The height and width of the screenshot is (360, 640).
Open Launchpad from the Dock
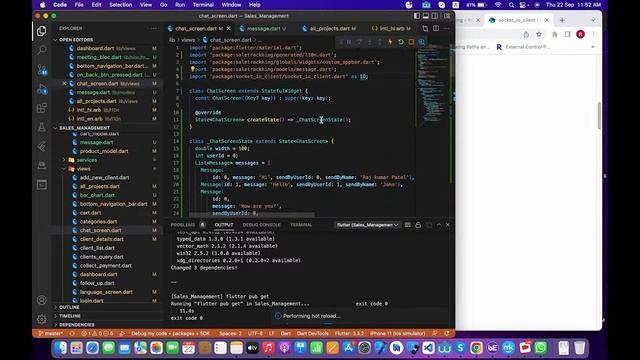pyautogui.click(x=76, y=348)
